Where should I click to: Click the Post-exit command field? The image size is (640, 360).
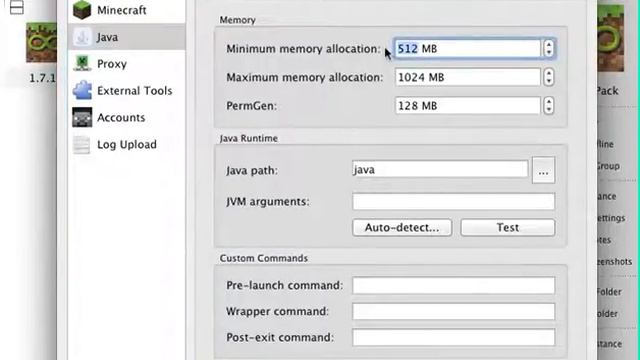[x=453, y=338]
